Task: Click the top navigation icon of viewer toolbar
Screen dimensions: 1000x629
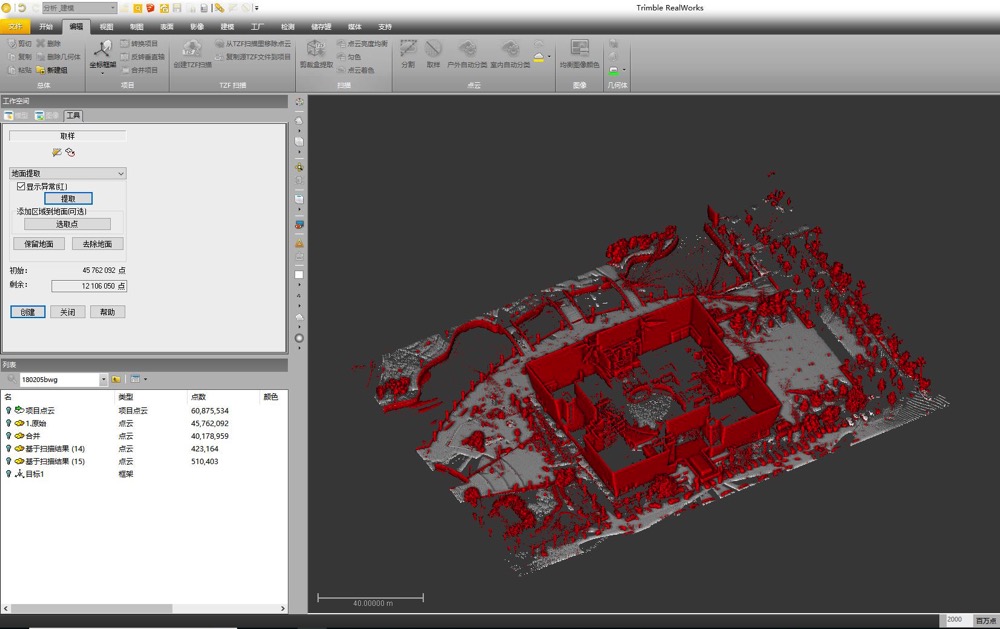Action: click(299, 101)
